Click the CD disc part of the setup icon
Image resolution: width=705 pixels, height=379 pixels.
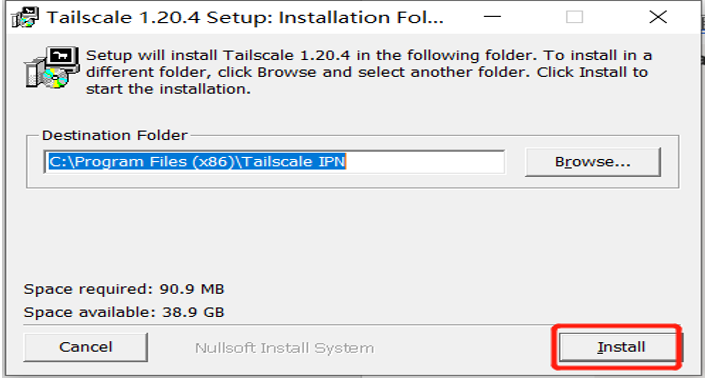click(x=54, y=78)
